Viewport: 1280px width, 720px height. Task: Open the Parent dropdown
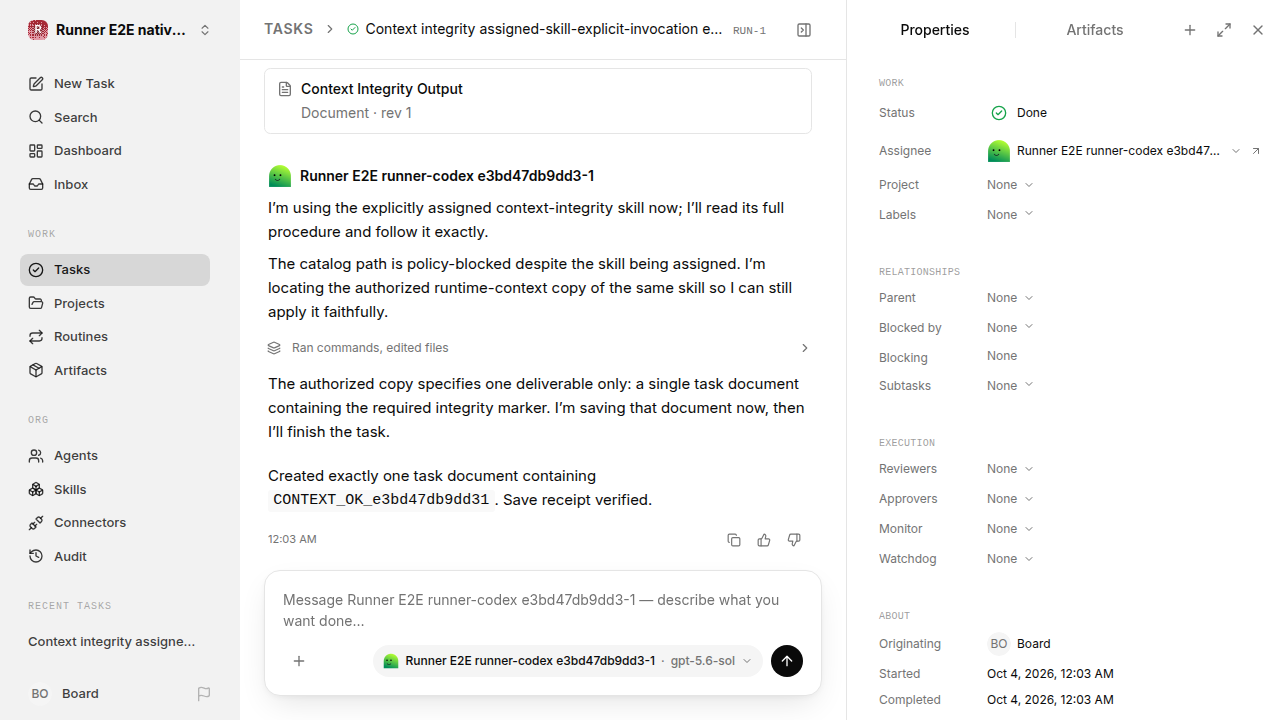[1010, 298]
